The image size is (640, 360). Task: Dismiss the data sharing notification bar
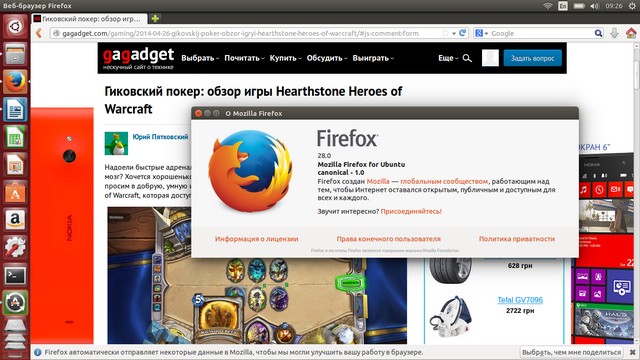coord(632,352)
